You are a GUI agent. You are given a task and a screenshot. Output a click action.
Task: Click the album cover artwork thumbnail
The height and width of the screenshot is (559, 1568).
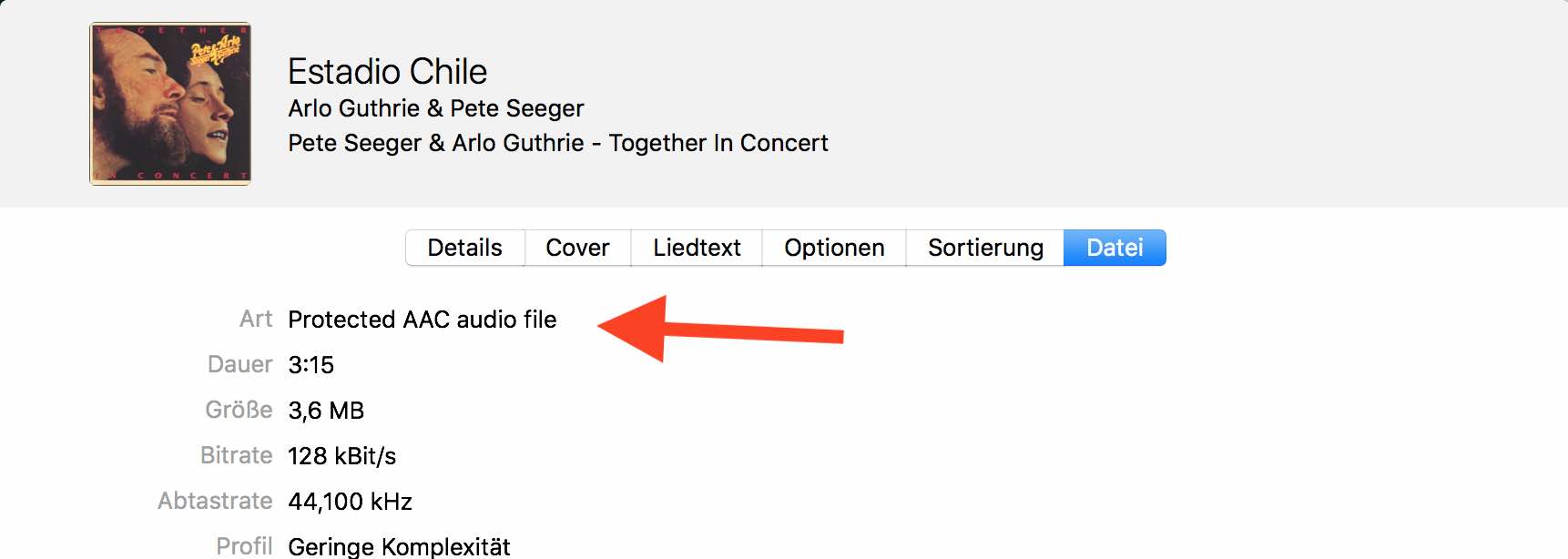(170, 104)
